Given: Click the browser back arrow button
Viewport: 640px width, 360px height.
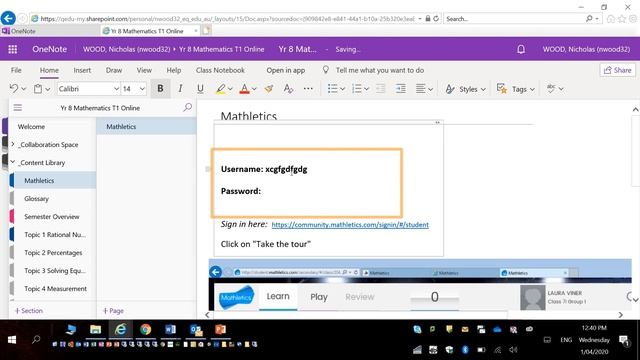Looking at the screenshot, I should 8,18.
